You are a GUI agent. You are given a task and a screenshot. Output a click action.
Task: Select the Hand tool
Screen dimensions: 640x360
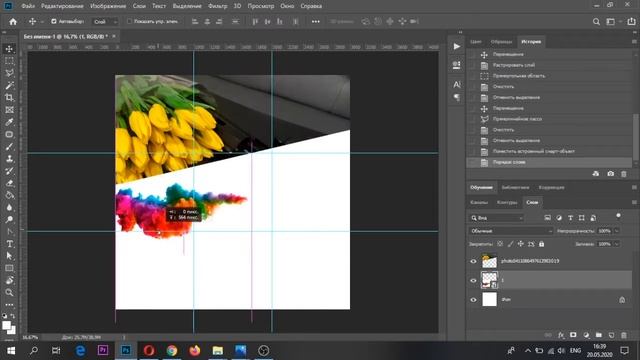[x=9, y=280]
